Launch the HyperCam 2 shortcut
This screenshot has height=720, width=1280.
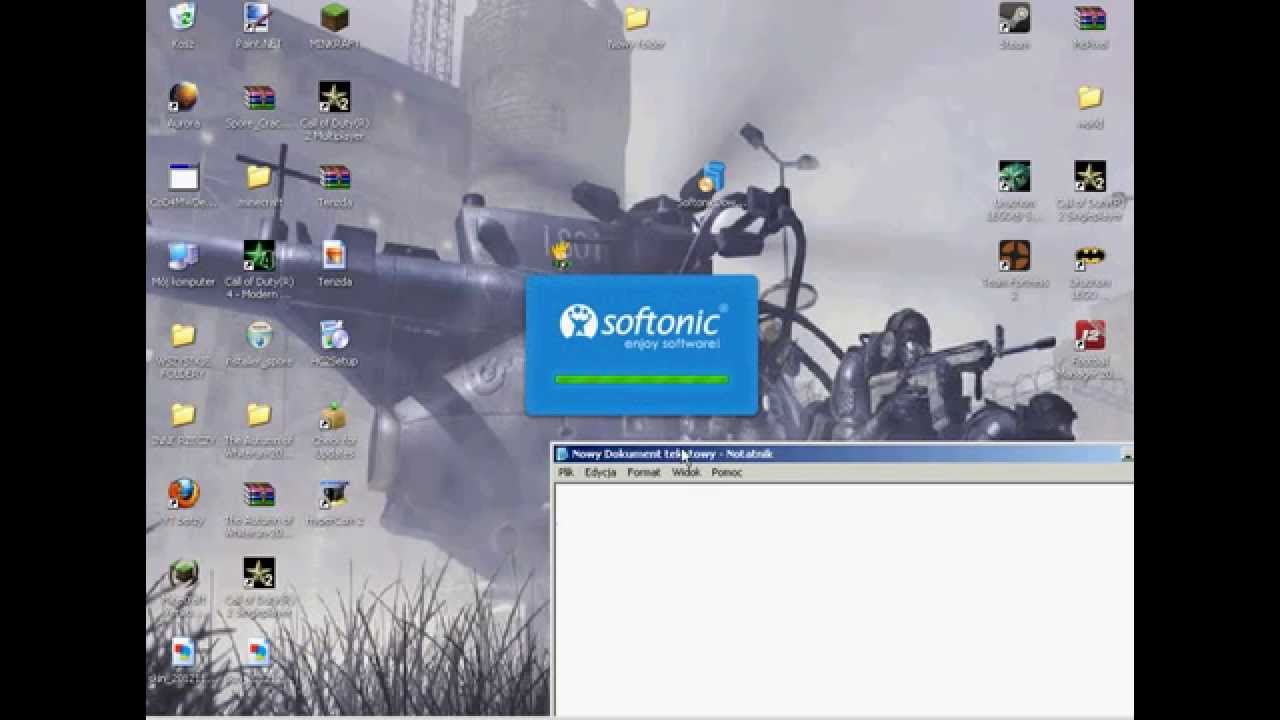click(334, 495)
